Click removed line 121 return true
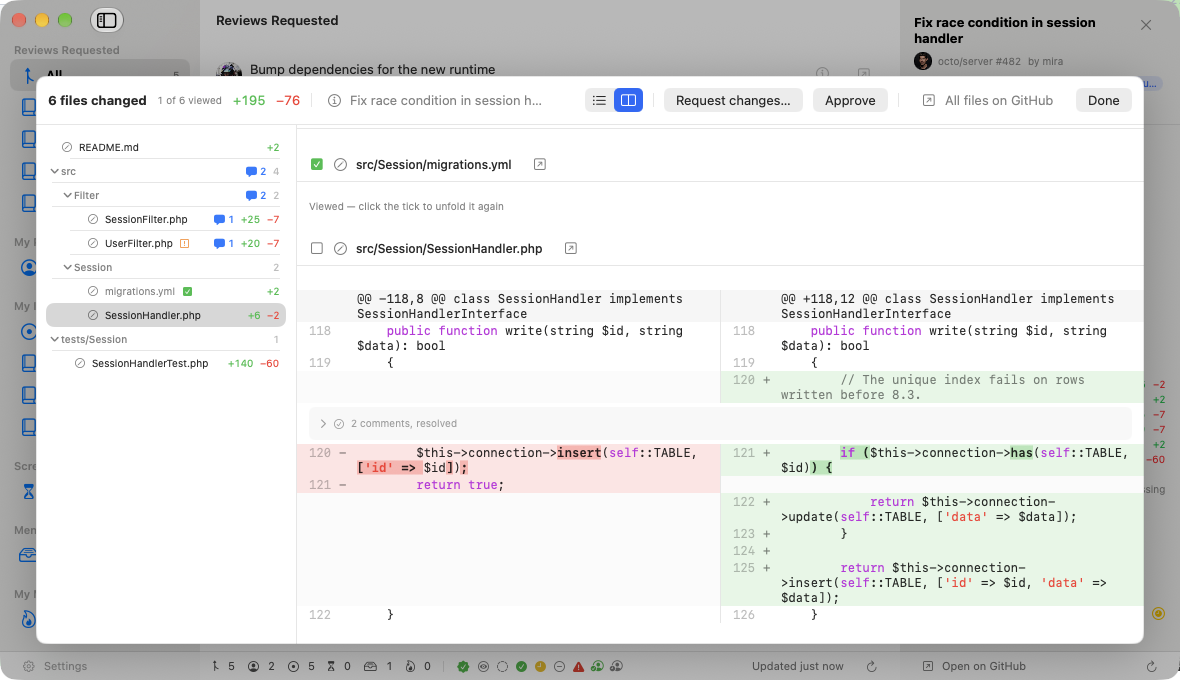The image size is (1180, 680). [x=509, y=485]
